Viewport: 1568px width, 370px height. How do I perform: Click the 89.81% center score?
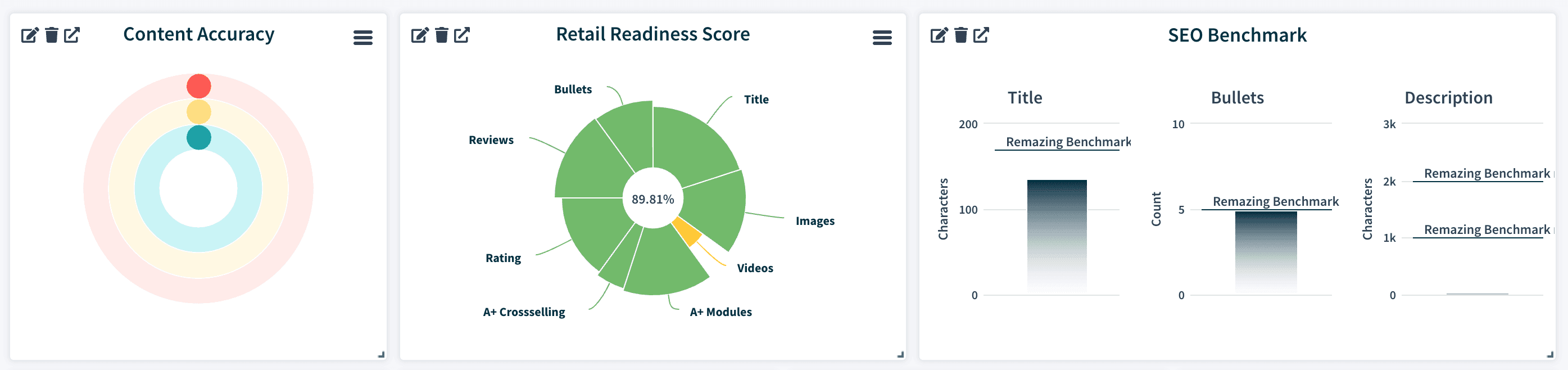click(652, 199)
